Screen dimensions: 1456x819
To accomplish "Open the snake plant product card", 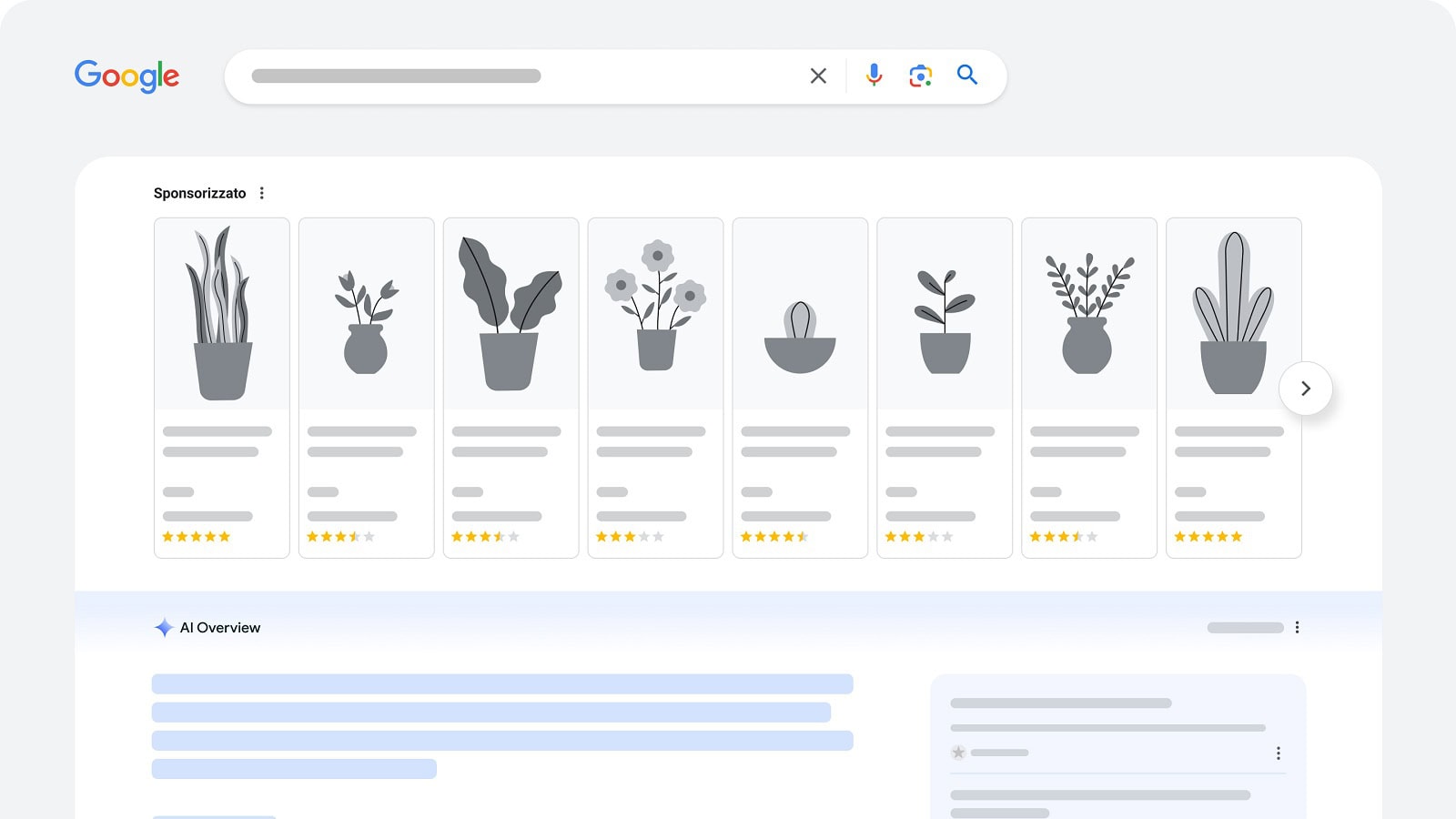I will (221, 314).
